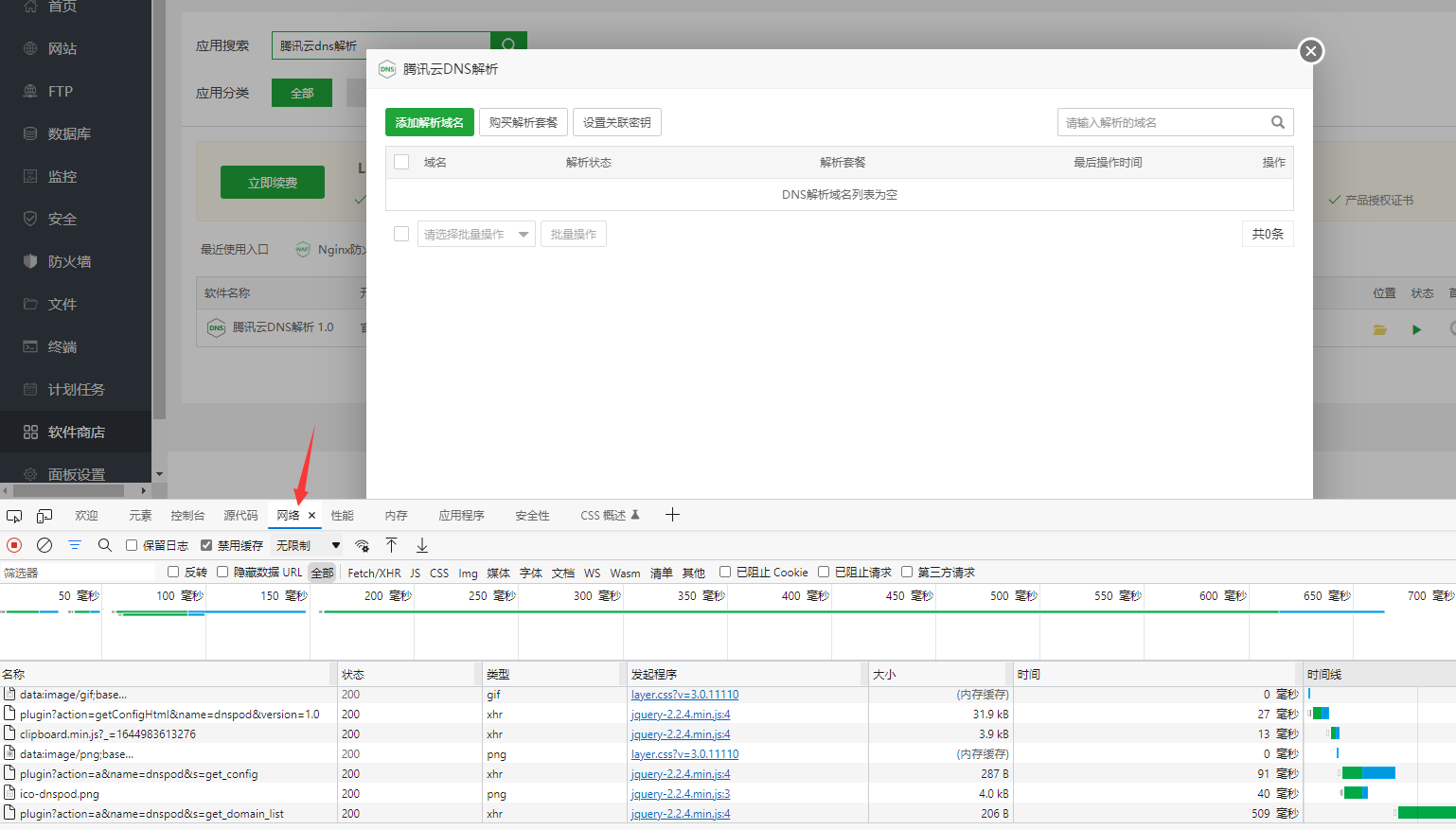Close the 网络 tab
Image resolution: width=1456 pixels, height=830 pixels.
(311, 516)
